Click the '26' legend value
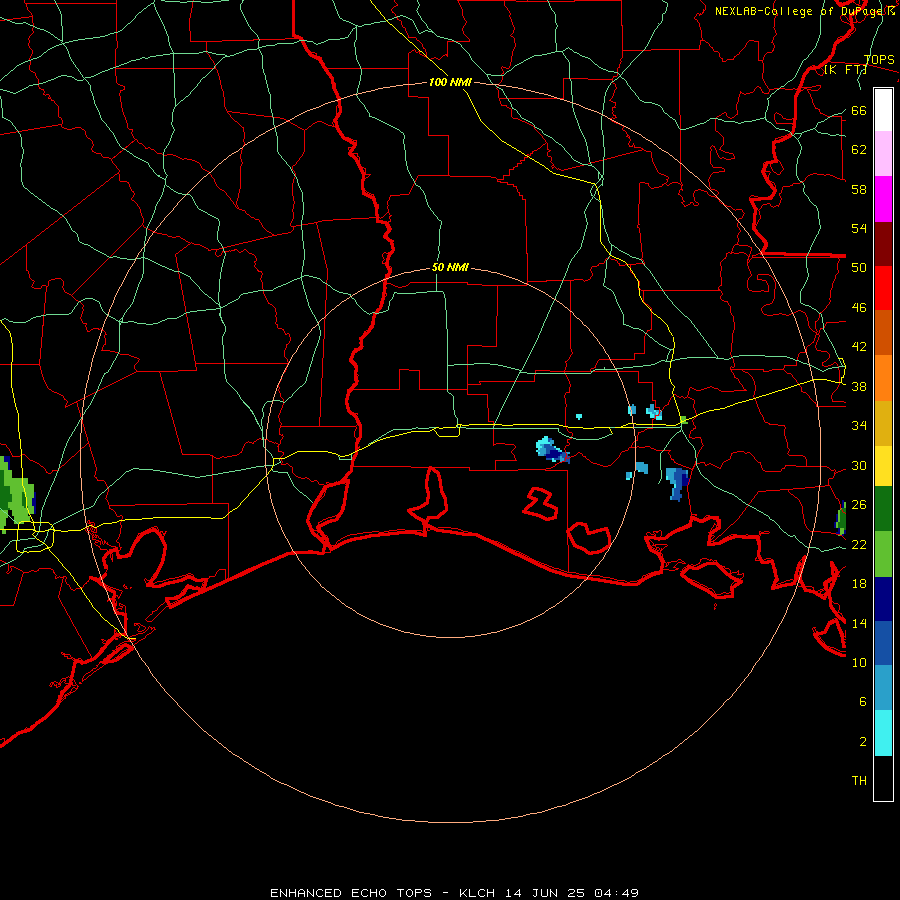This screenshot has height=900, width=900. 859,505
